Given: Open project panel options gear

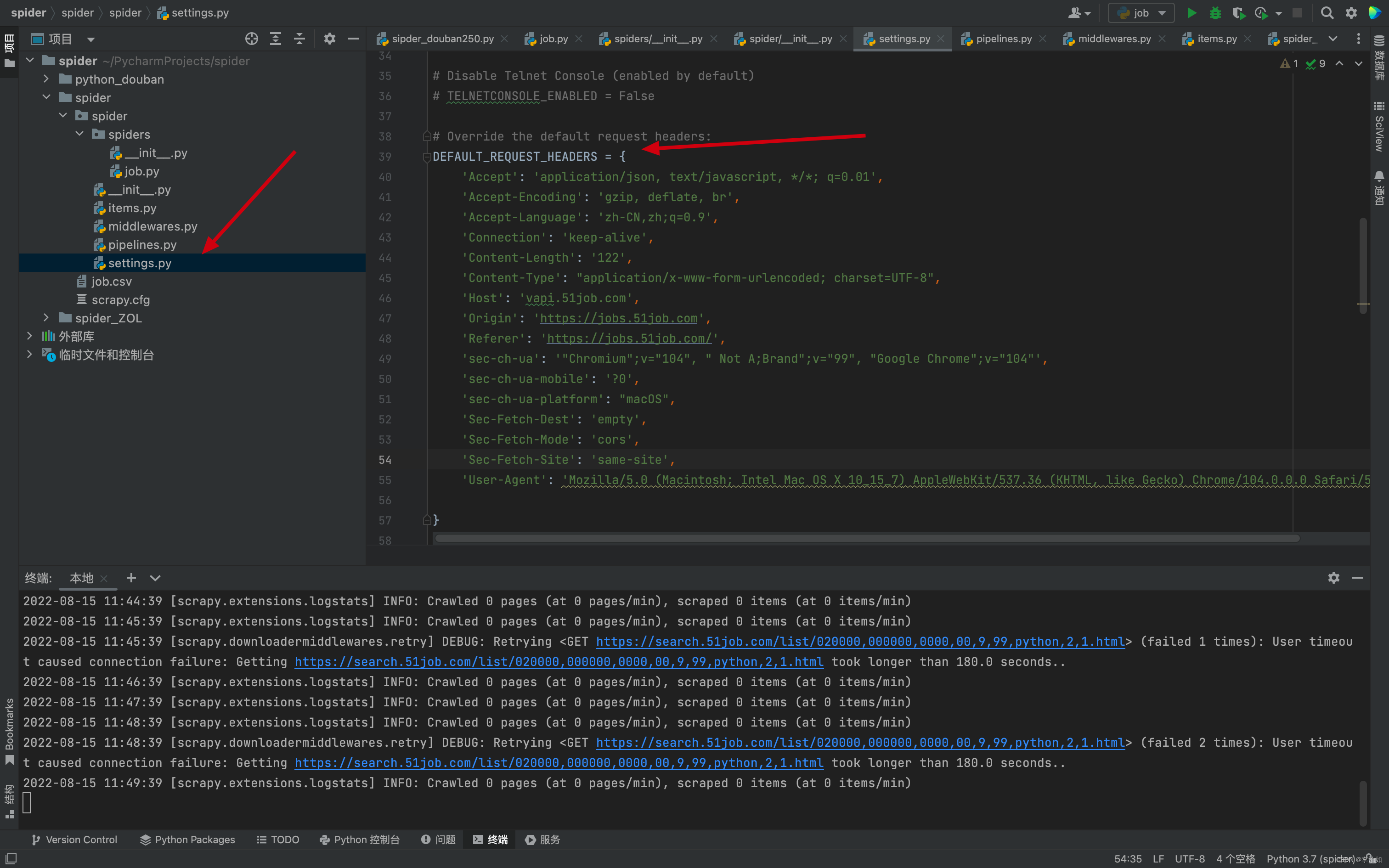Looking at the screenshot, I should [x=329, y=39].
